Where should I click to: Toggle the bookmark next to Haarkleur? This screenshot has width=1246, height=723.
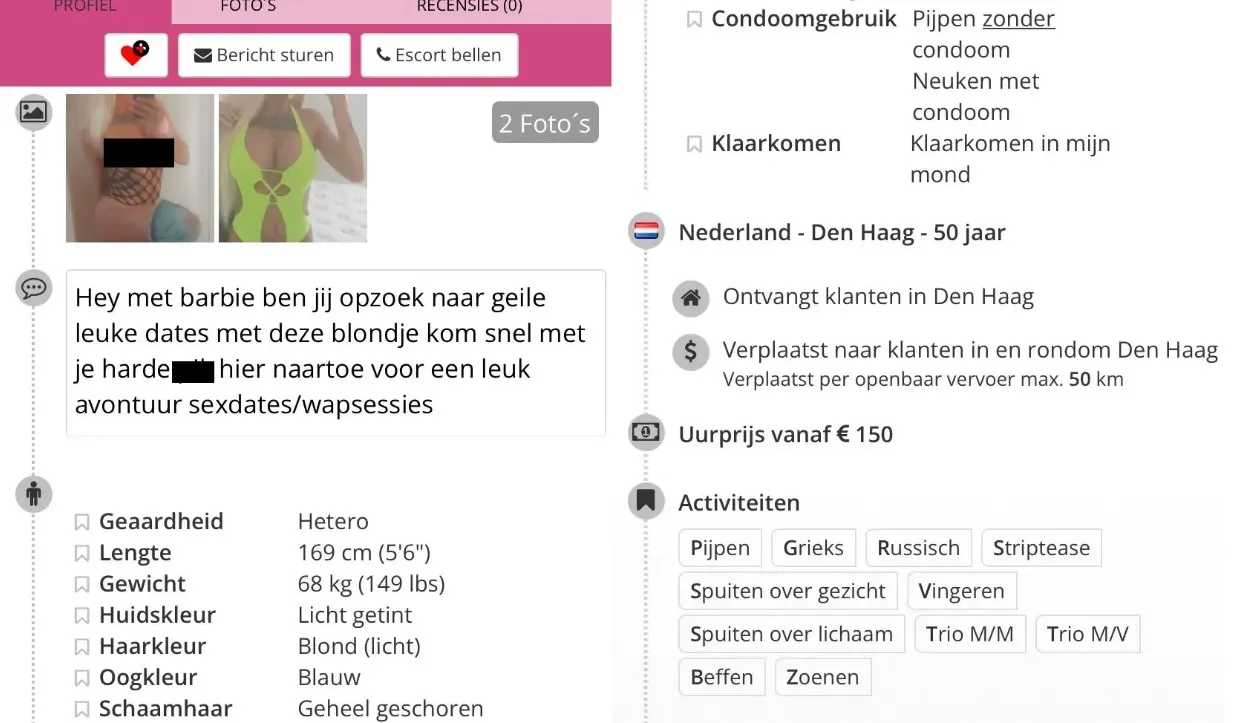click(x=82, y=647)
